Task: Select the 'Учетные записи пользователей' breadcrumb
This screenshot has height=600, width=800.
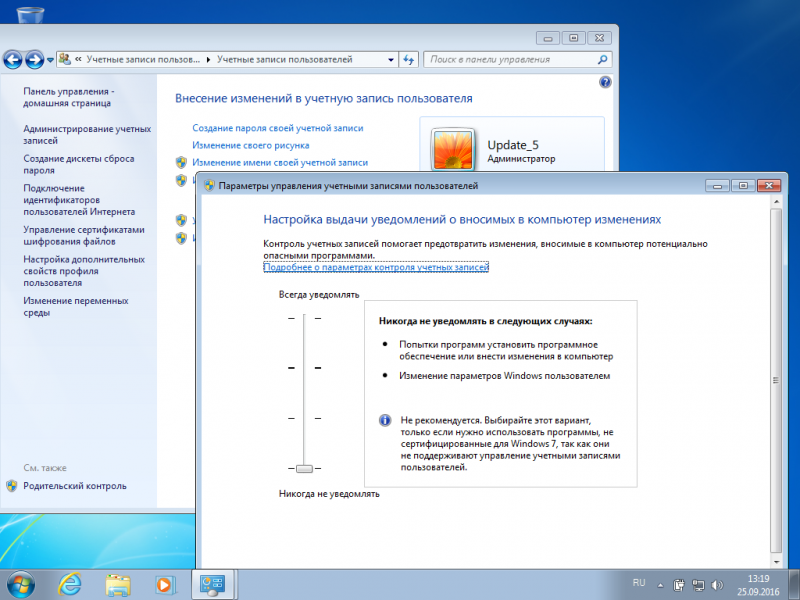Action: tap(284, 59)
